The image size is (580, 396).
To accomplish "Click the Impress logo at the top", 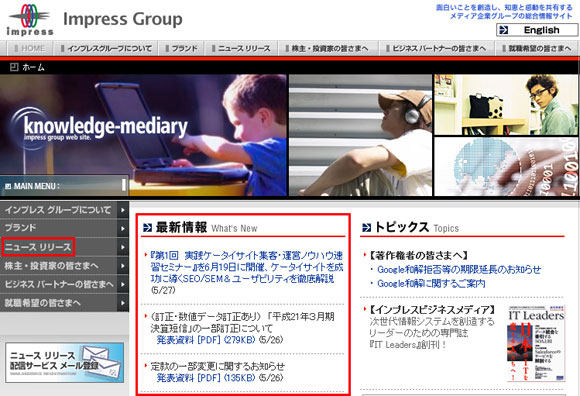I will [x=30, y=20].
